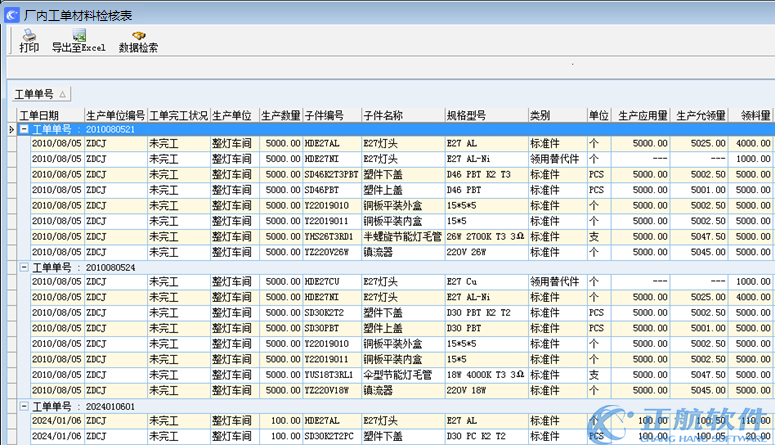The height and width of the screenshot is (445, 775).
Task: Select cell SD30PBT
Action: click(x=332, y=328)
